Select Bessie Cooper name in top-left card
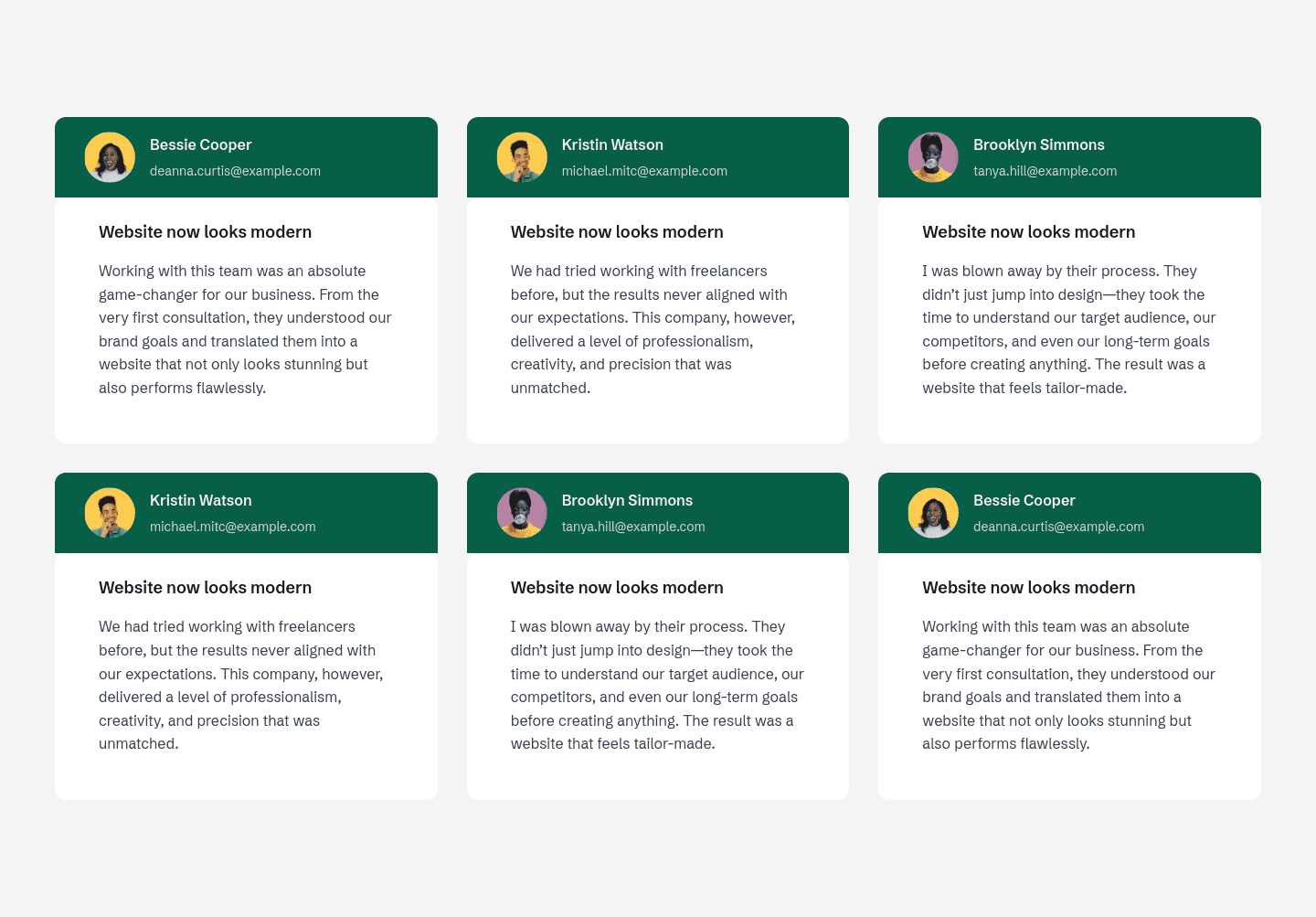The height and width of the screenshot is (917, 1316). click(x=200, y=144)
